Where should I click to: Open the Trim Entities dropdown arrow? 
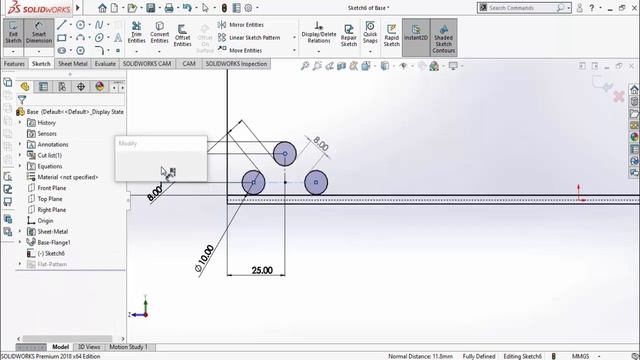(136, 51)
